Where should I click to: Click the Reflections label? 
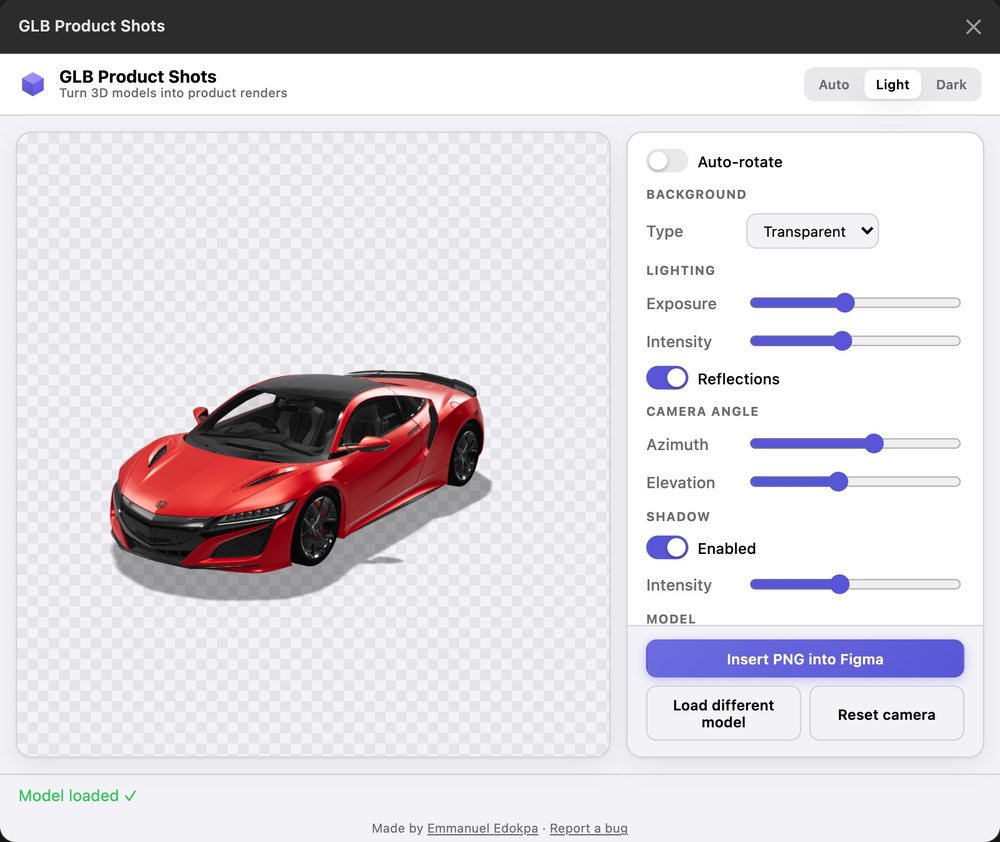point(739,378)
